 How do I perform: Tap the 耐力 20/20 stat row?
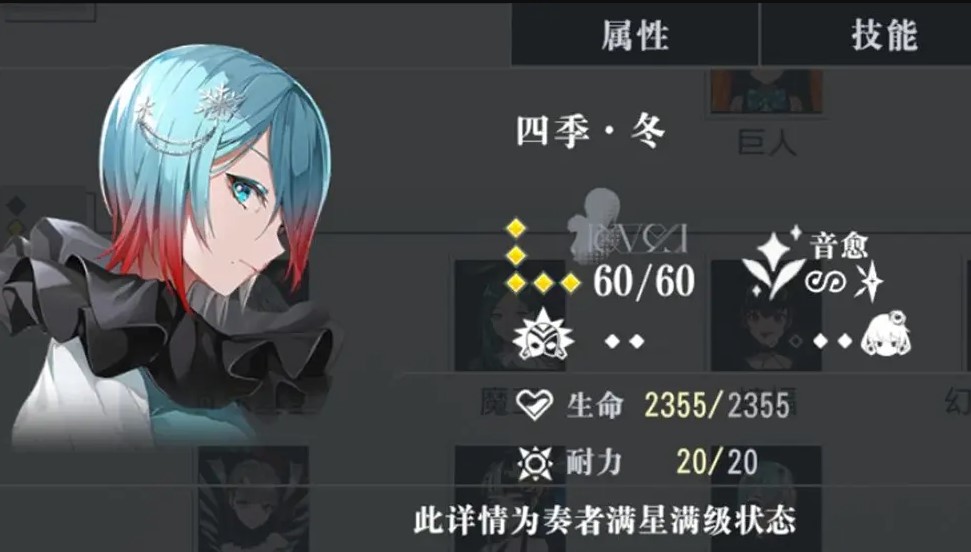tap(638, 463)
